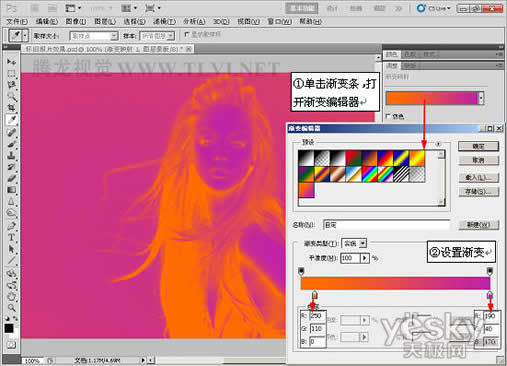Select the Pen tool

tap(11, 226)
